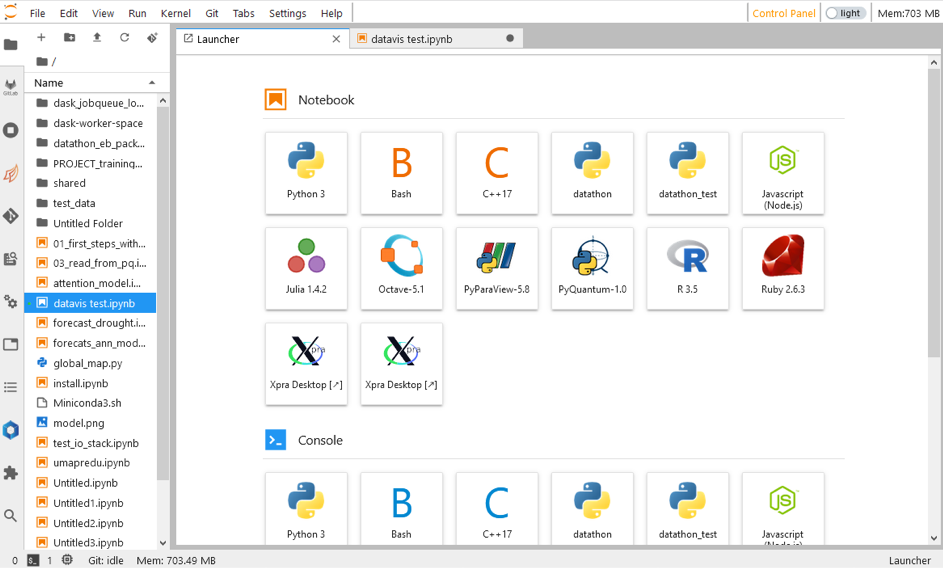Open the search sidebar magnifier icon

[11, 516]
